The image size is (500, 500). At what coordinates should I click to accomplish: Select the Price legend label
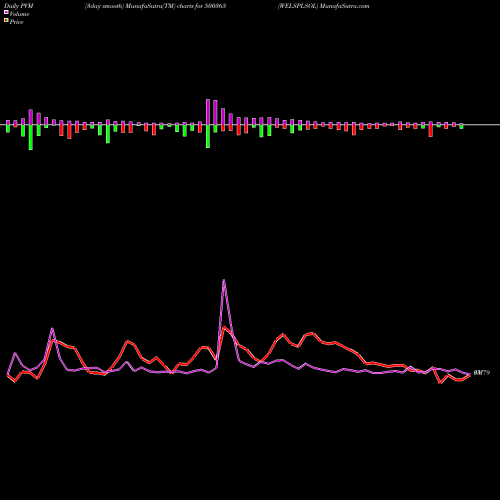tap(16, 22)
